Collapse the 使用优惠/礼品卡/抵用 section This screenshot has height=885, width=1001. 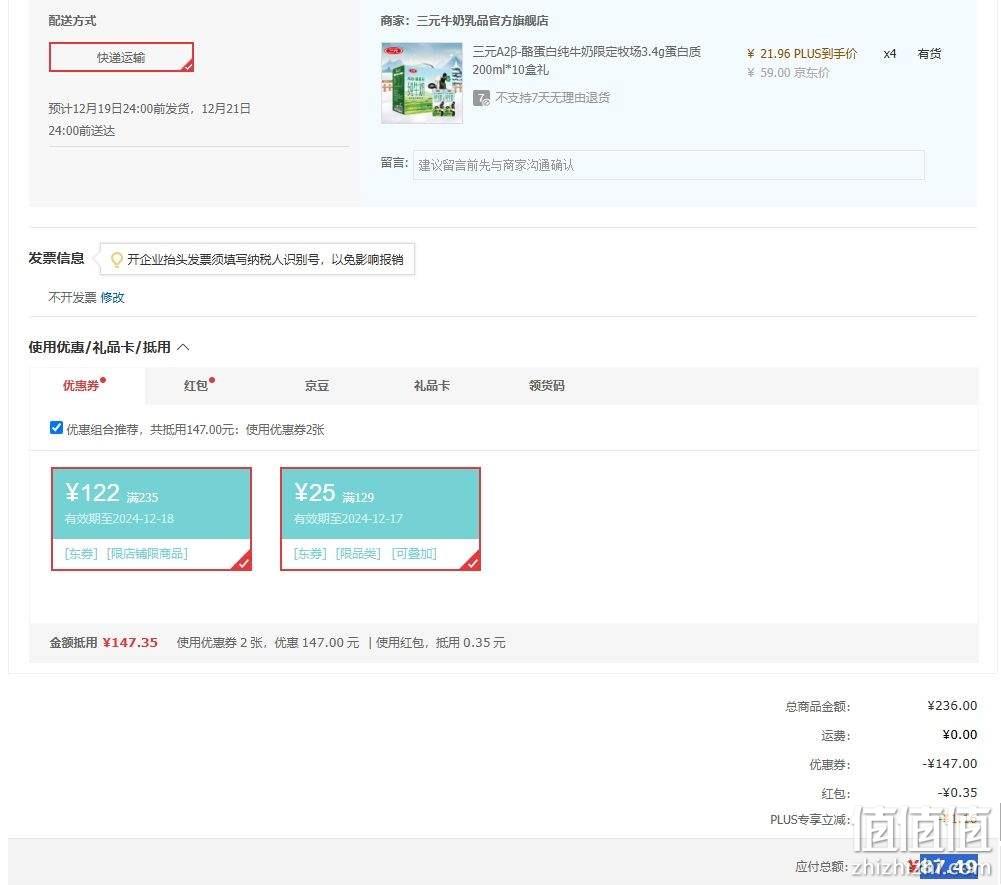point(183,347)
